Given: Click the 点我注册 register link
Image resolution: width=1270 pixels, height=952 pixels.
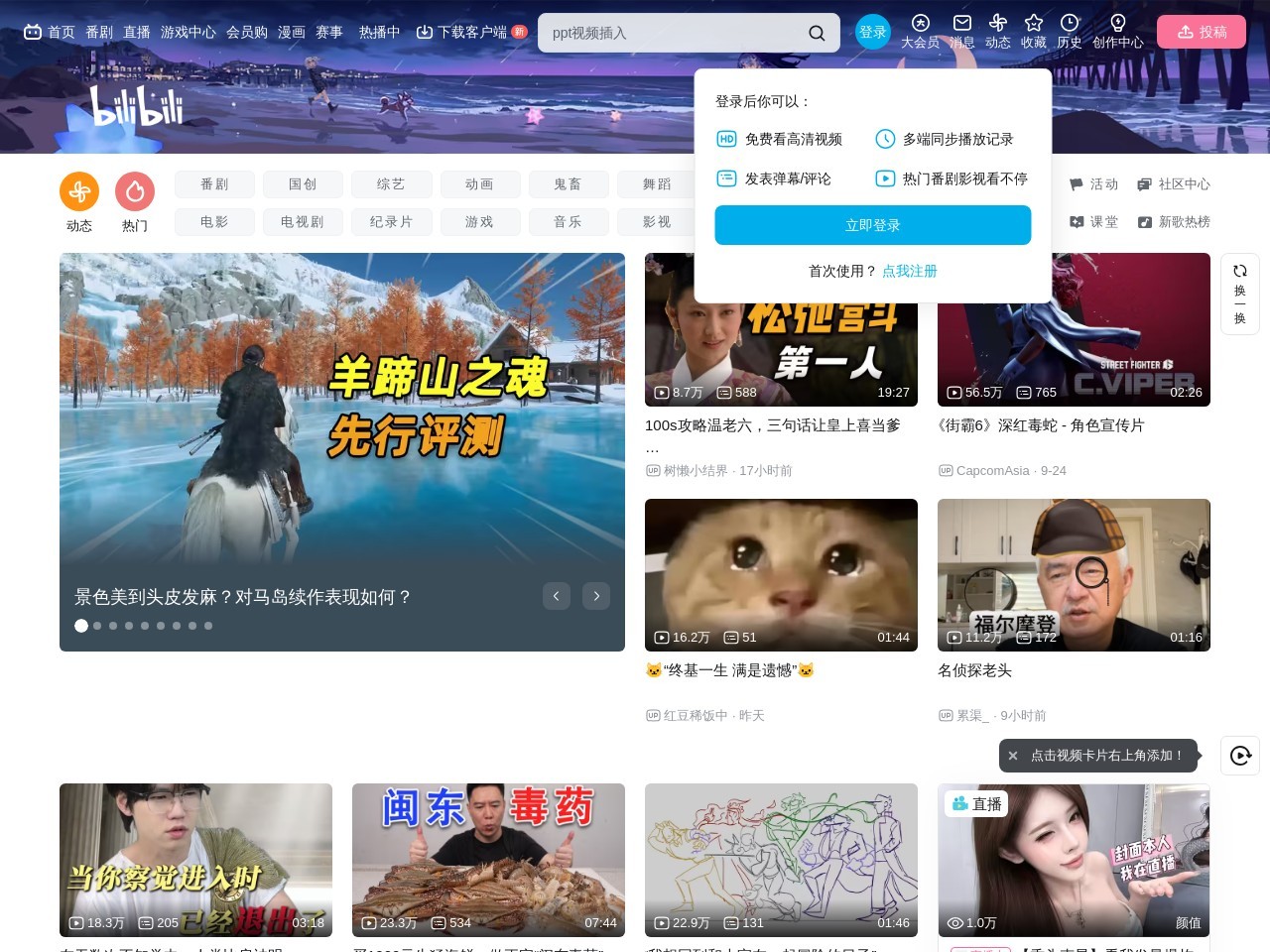Looking at the screenshot, I should [x=909, y=271].
